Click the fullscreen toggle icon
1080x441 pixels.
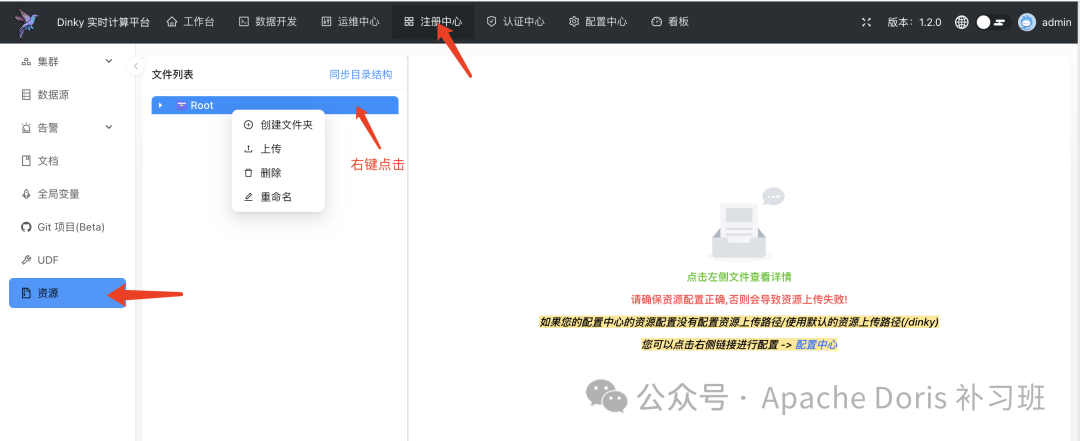[866, 22]
